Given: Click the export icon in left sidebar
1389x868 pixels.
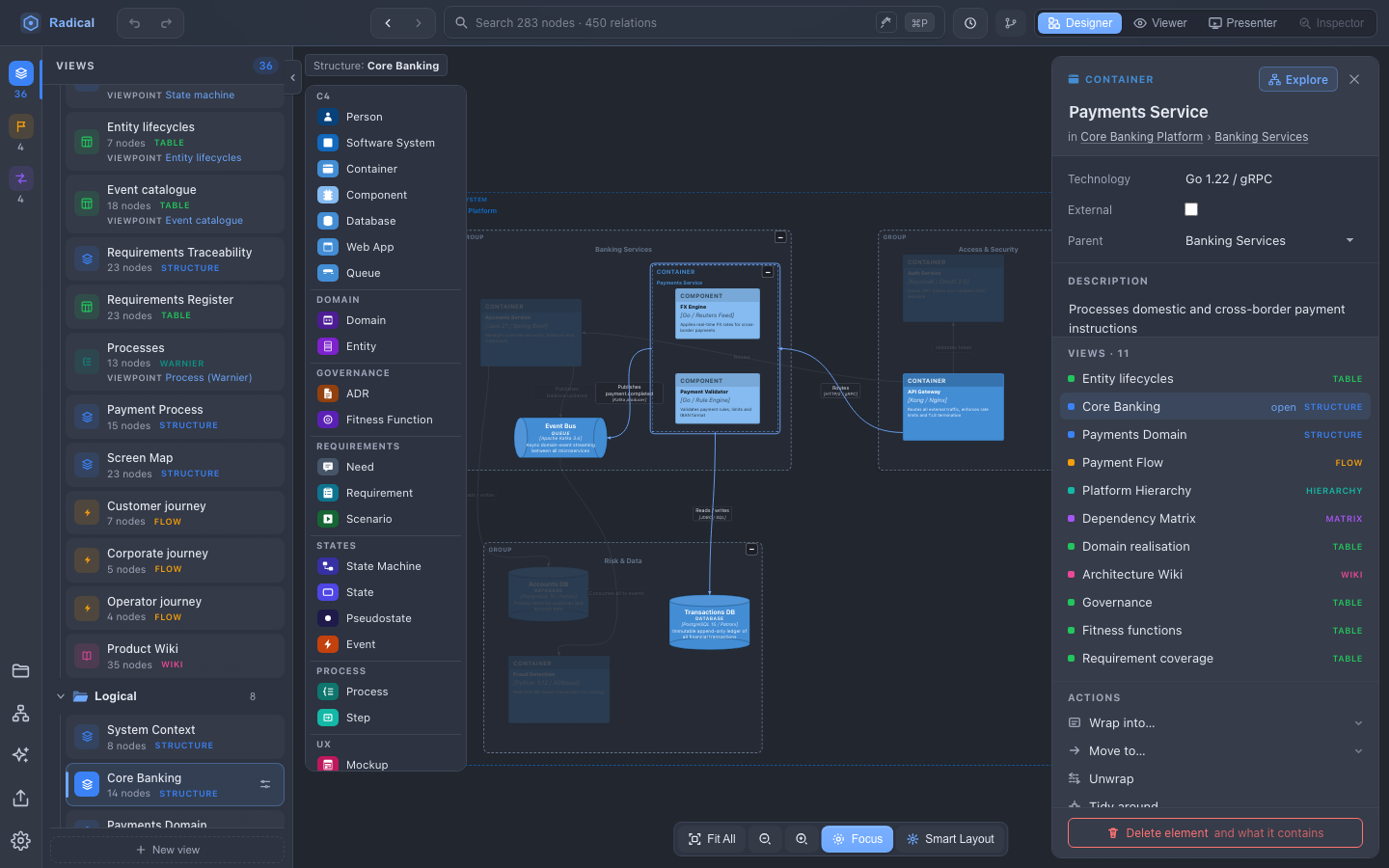Looking at the screenshot, I should click(x=20, y=799).
